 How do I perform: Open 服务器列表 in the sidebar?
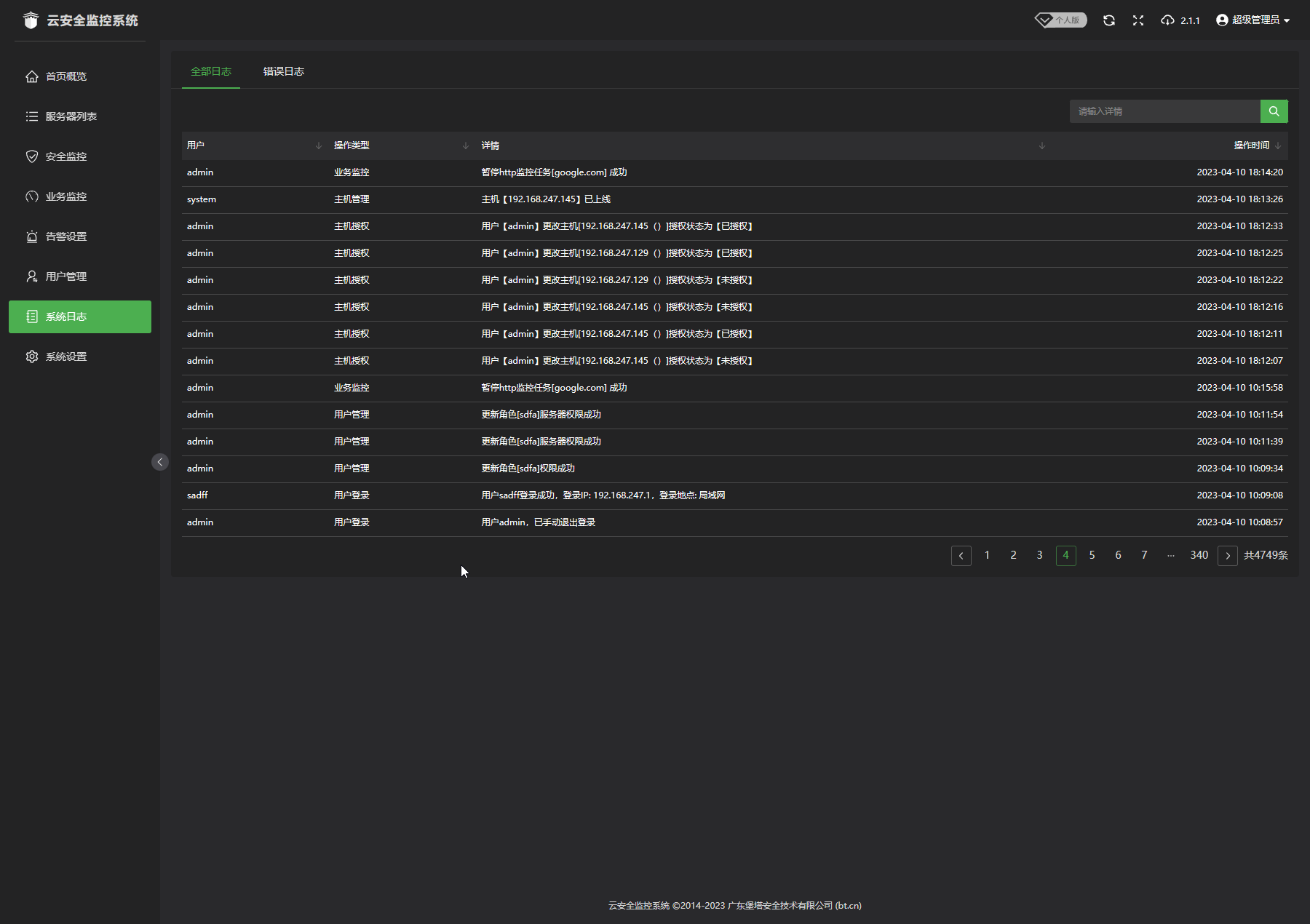(x=71, y=116)
